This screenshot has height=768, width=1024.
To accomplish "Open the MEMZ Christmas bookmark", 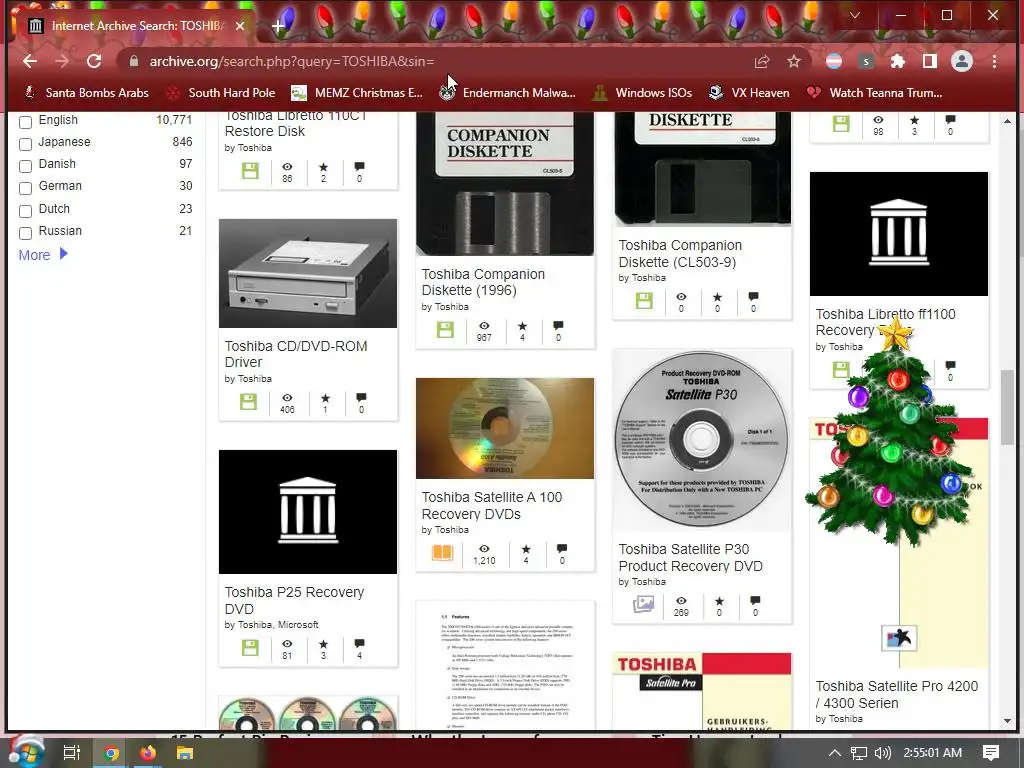I will [x=357, y=93].
